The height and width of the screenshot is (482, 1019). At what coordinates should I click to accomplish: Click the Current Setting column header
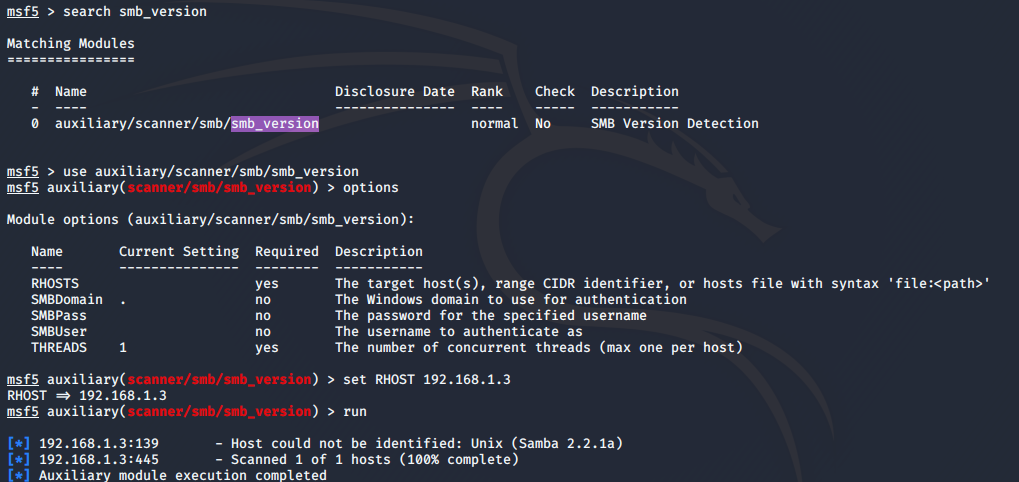[x=178, y=252]
